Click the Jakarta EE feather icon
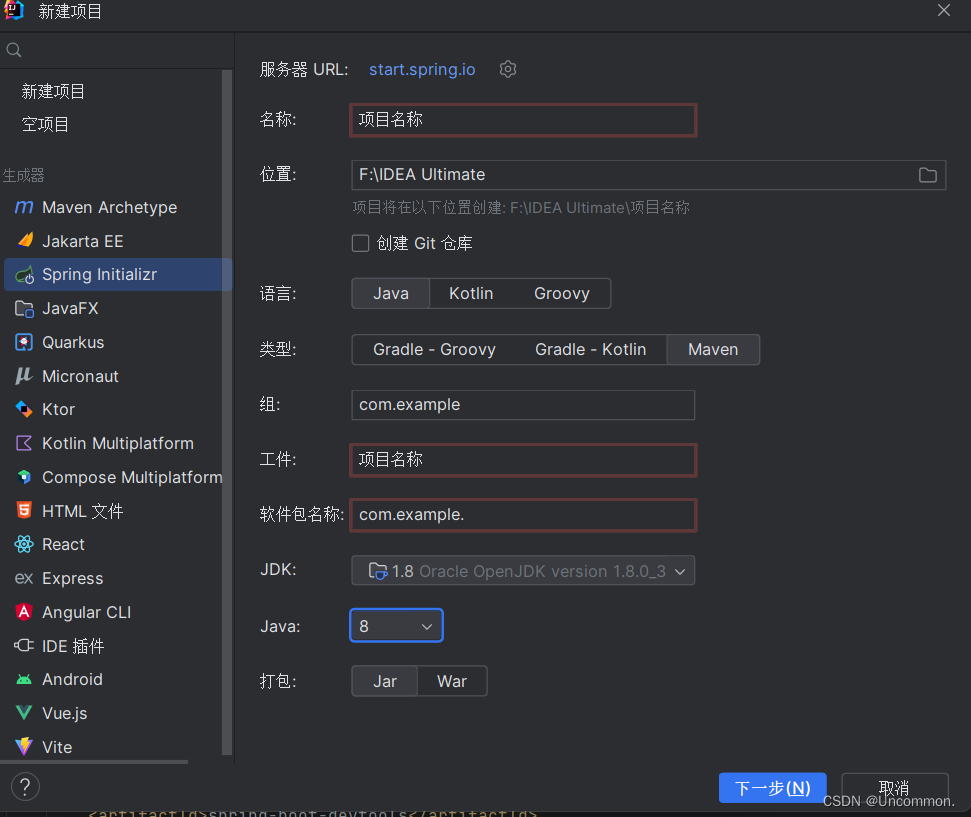The image size is (971, 817). pyautogui.click(x=25, y=240)
